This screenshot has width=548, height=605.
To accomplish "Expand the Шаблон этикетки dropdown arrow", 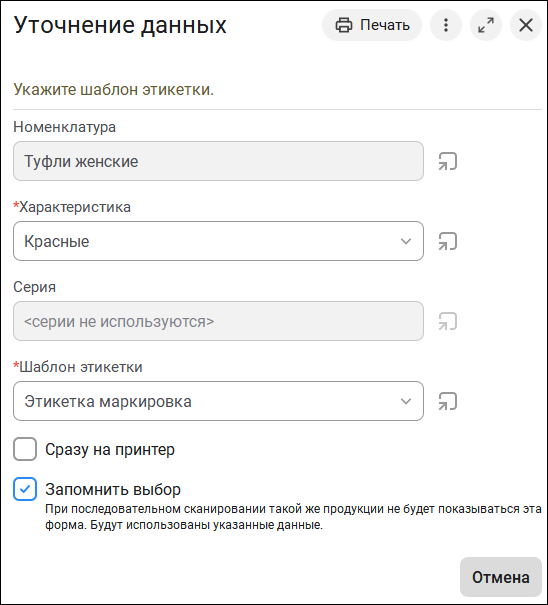I will [x=406, y=401].
